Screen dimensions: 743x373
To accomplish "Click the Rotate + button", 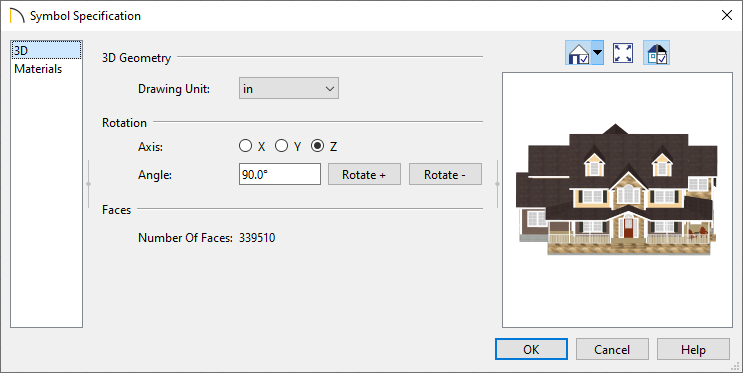I will pyautogui.click(x=364, y=174).
